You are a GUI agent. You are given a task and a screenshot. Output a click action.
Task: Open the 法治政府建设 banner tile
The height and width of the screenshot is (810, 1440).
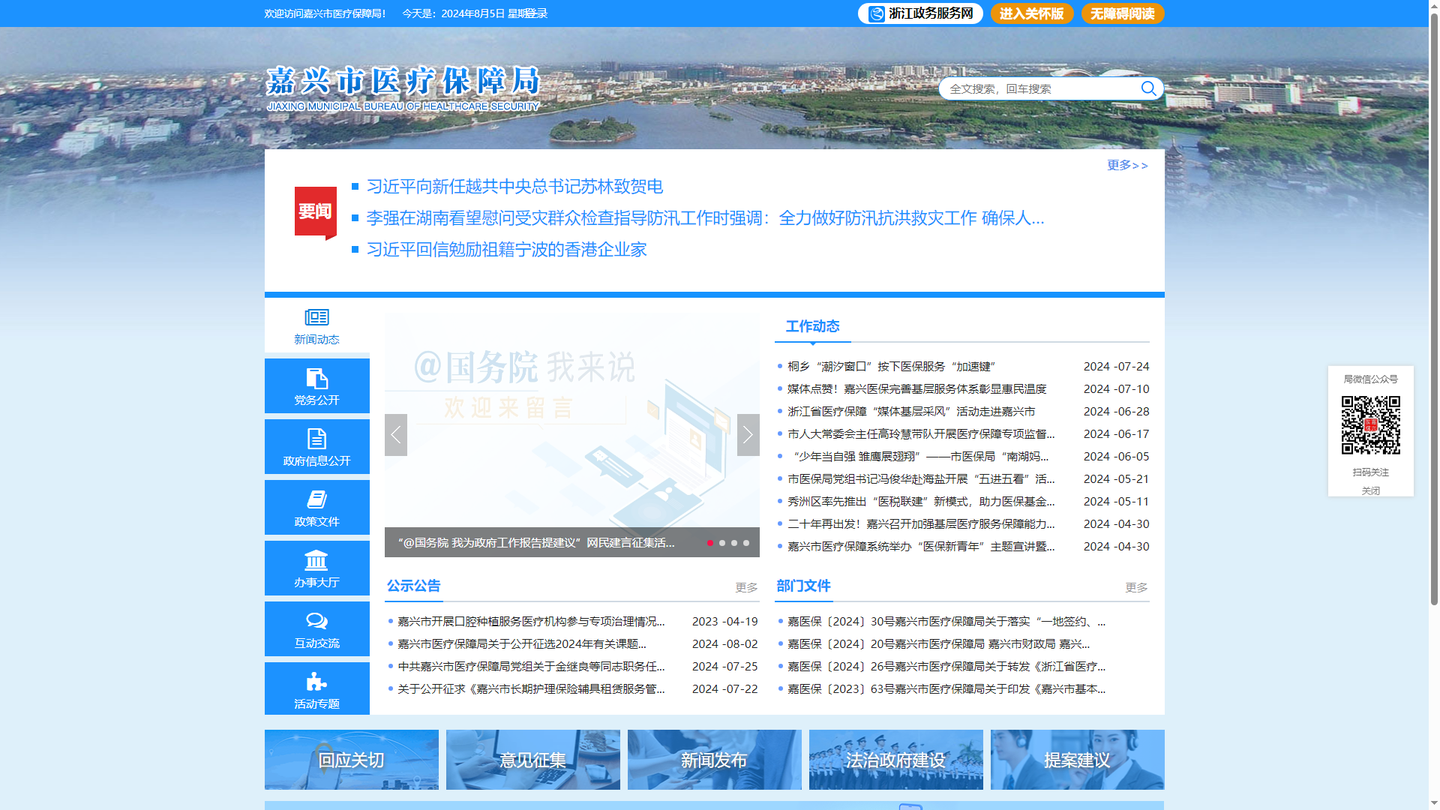896,760
